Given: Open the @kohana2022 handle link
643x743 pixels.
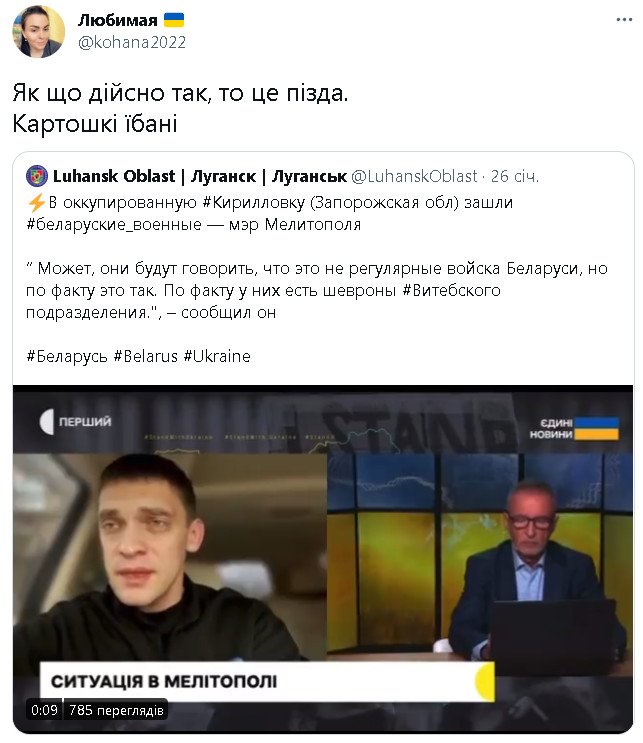Looking at the screenshot, I should tap(132, 42).
